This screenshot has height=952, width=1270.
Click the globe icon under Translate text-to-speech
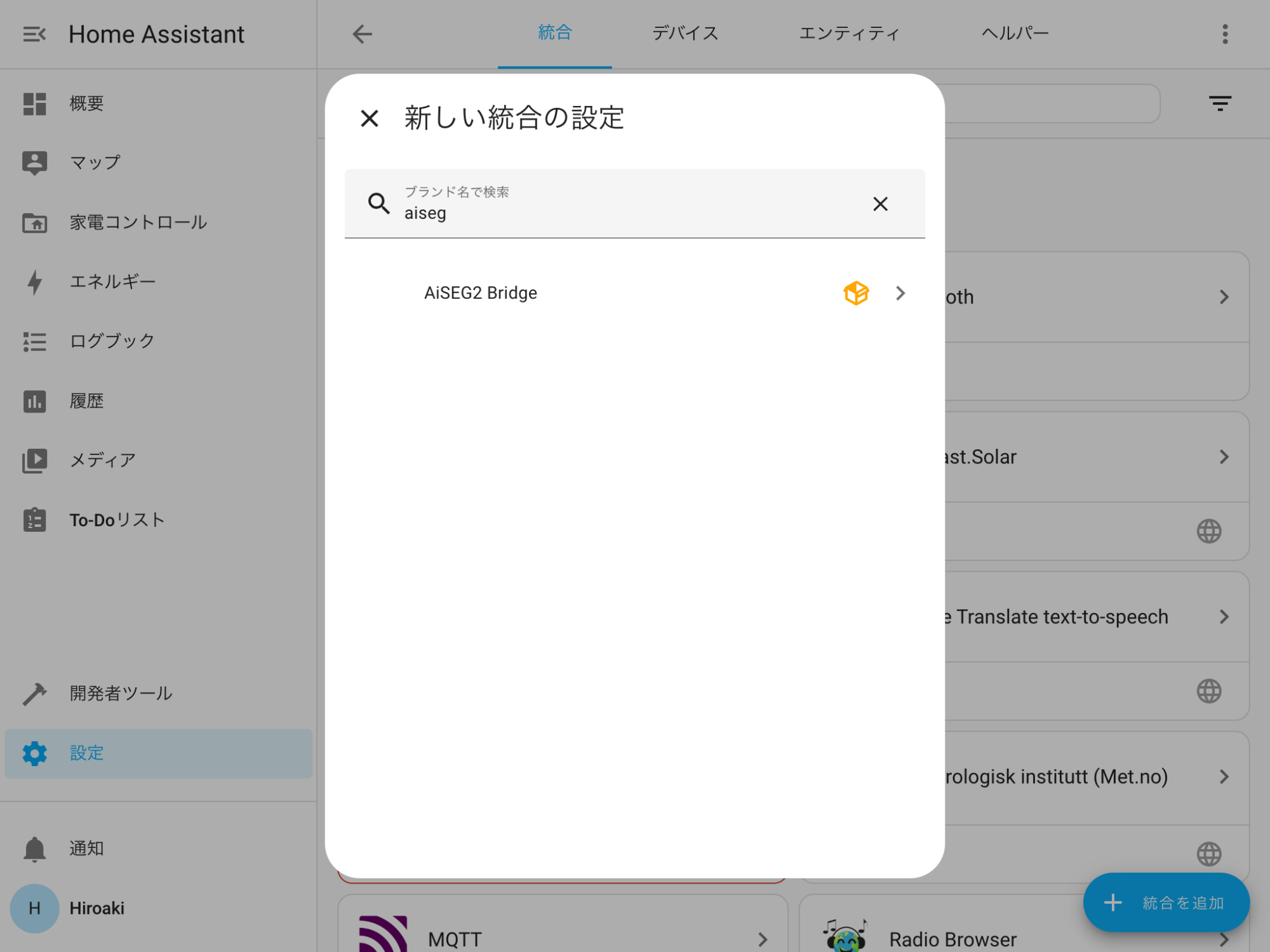click(x=1208, y=691)
